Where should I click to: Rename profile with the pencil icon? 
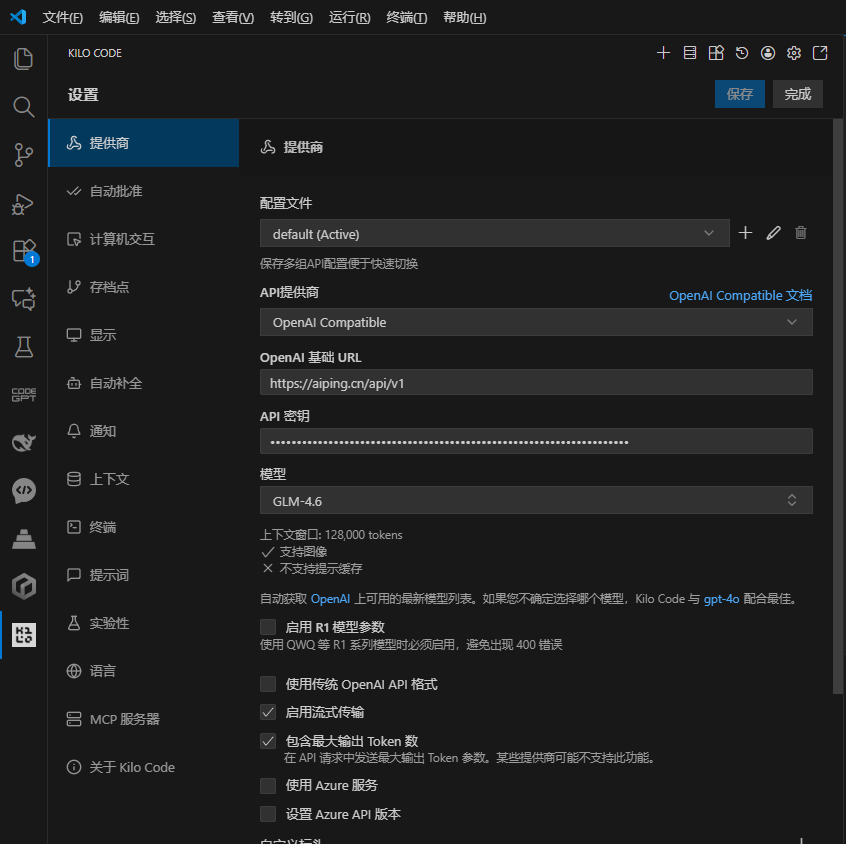coord(773,233)
